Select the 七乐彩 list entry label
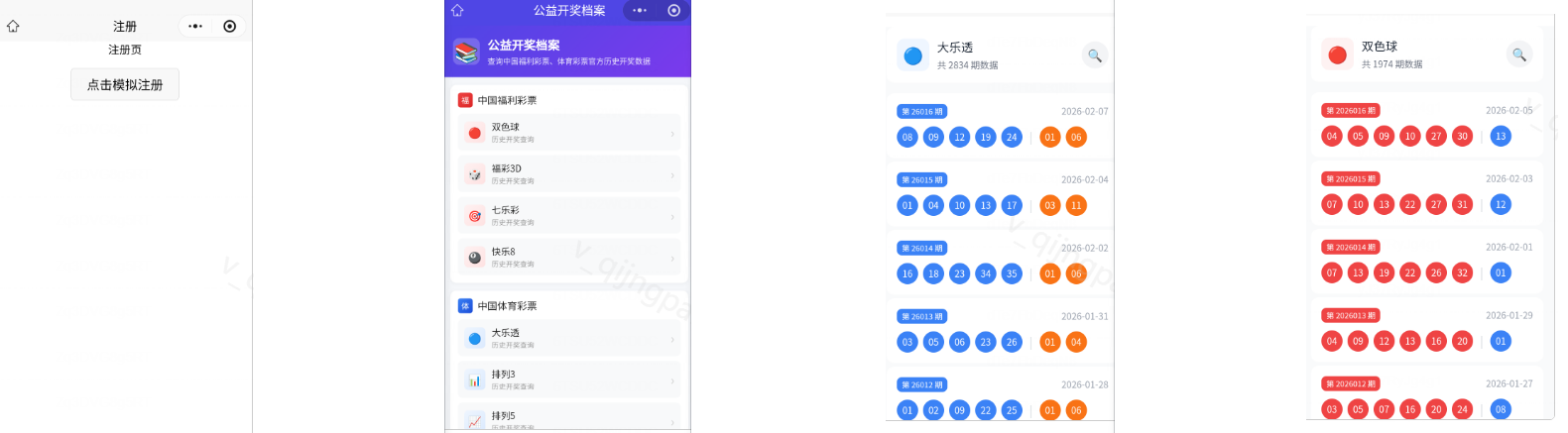 506,210
